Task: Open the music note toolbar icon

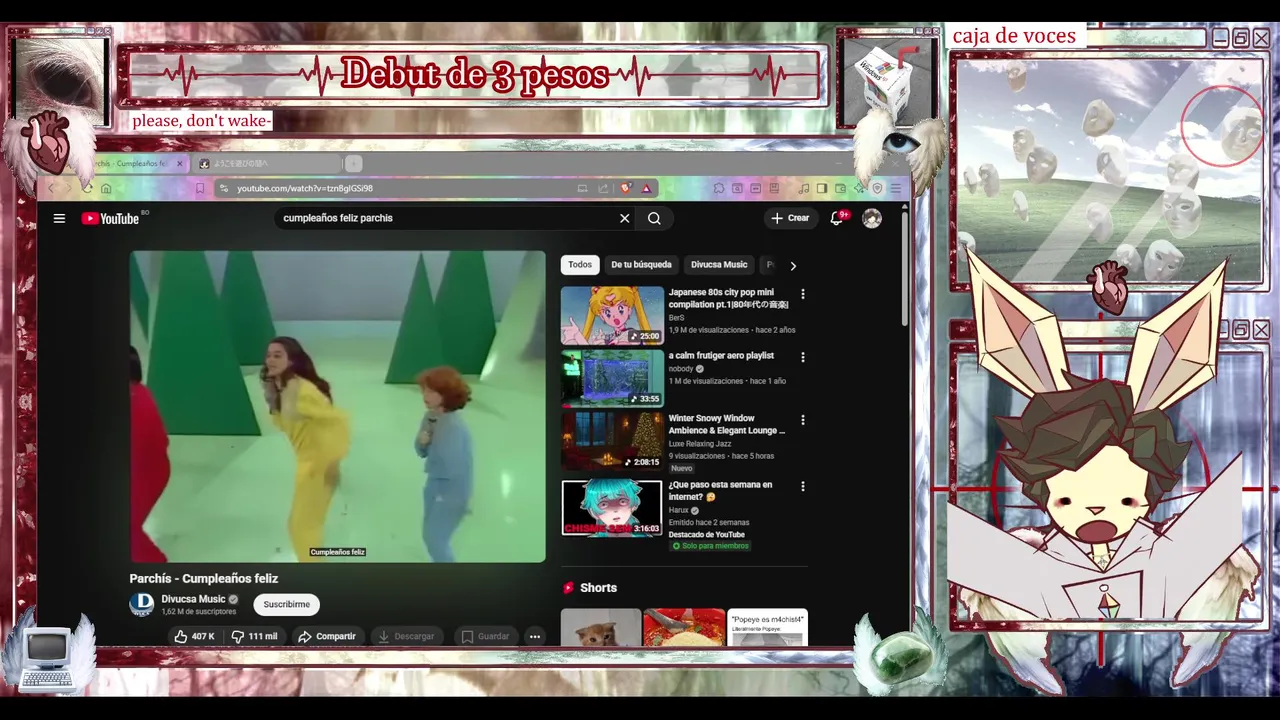Action: click(x=804, y=188)
